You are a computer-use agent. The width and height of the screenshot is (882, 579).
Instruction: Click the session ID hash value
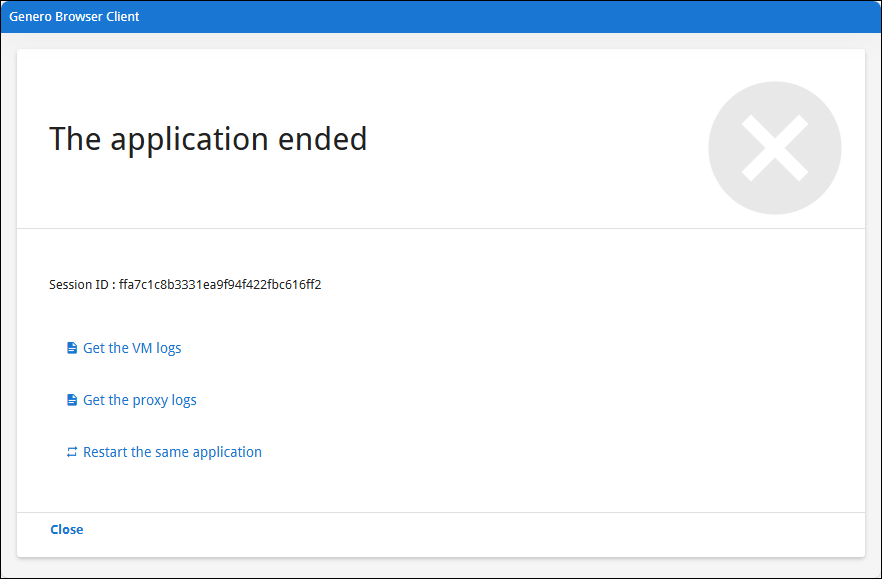click(x=219, y=285)
